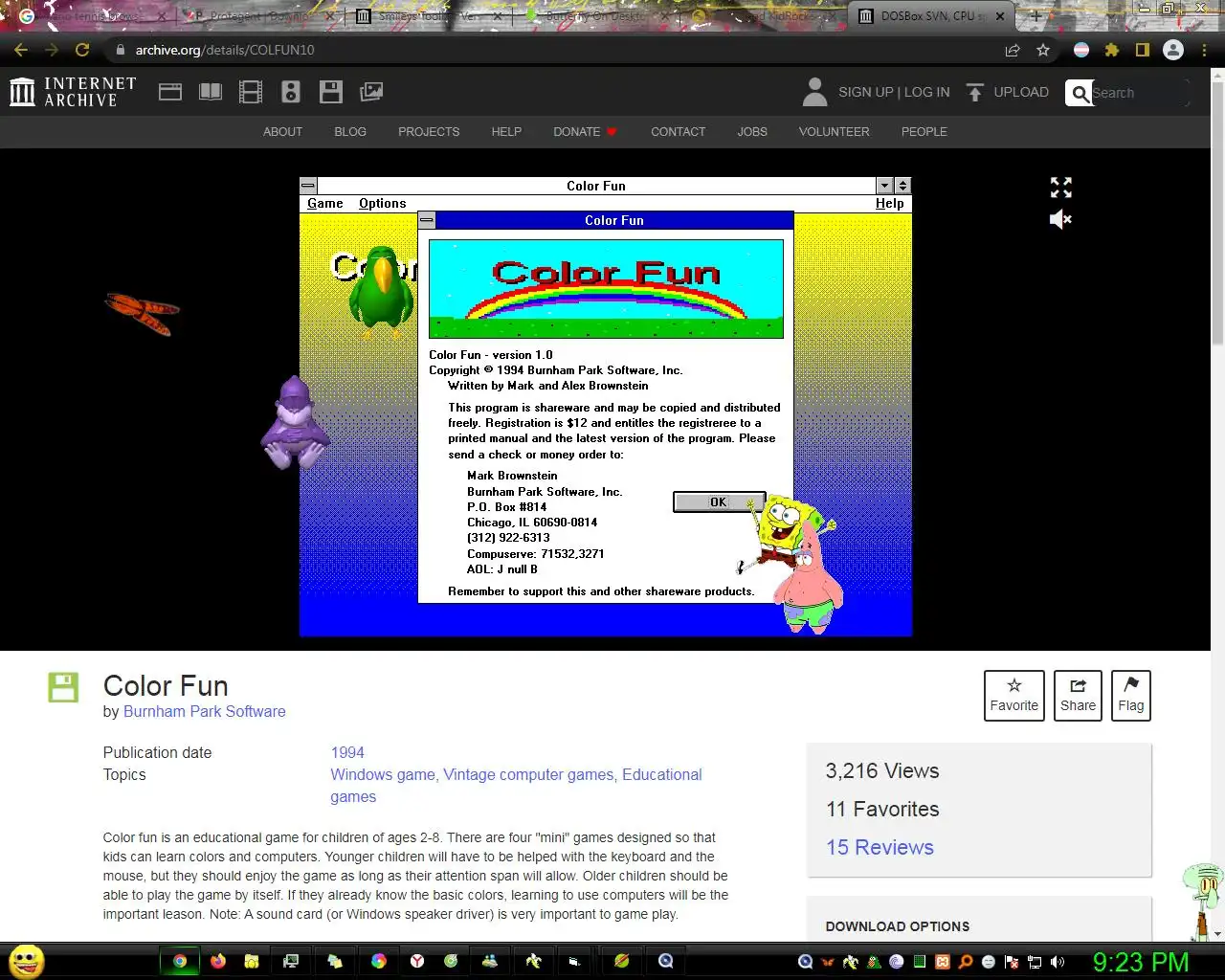
Task: Click the user avatar icon beside Sign Up
Action: click(x=814, y=92)
